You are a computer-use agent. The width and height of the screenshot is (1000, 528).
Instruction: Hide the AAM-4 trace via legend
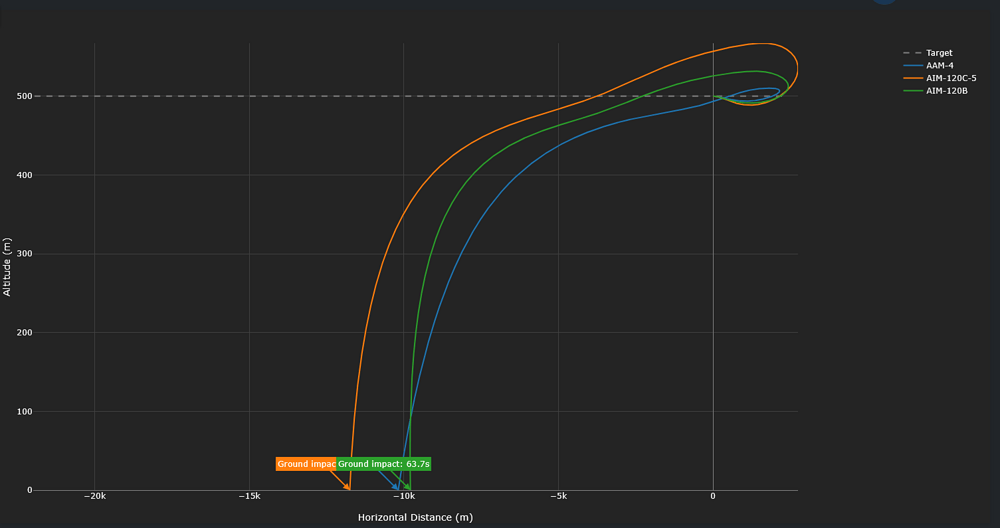point(938,65)
